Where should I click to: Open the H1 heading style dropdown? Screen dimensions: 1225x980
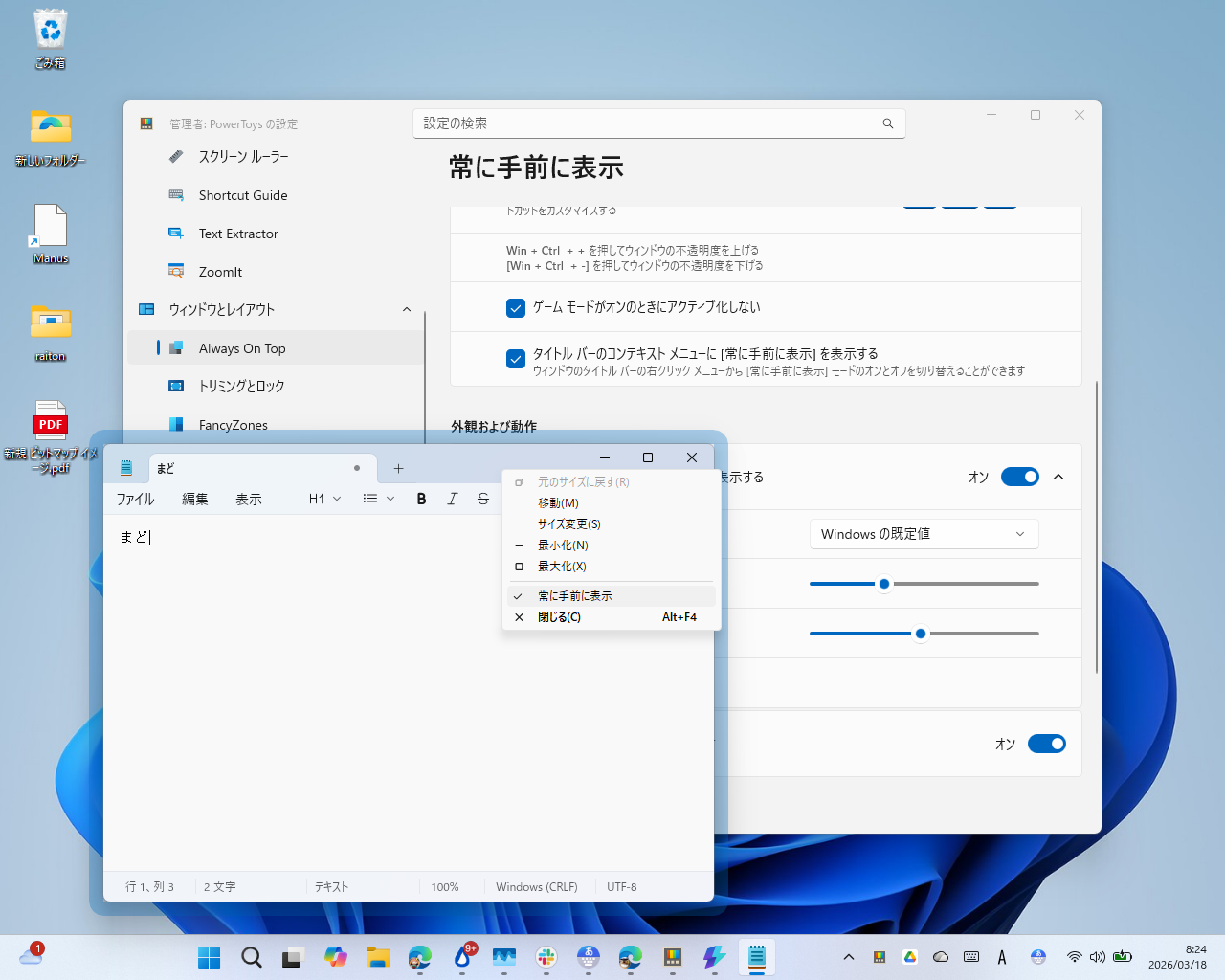pyautogui.click(x=323, y=499)
